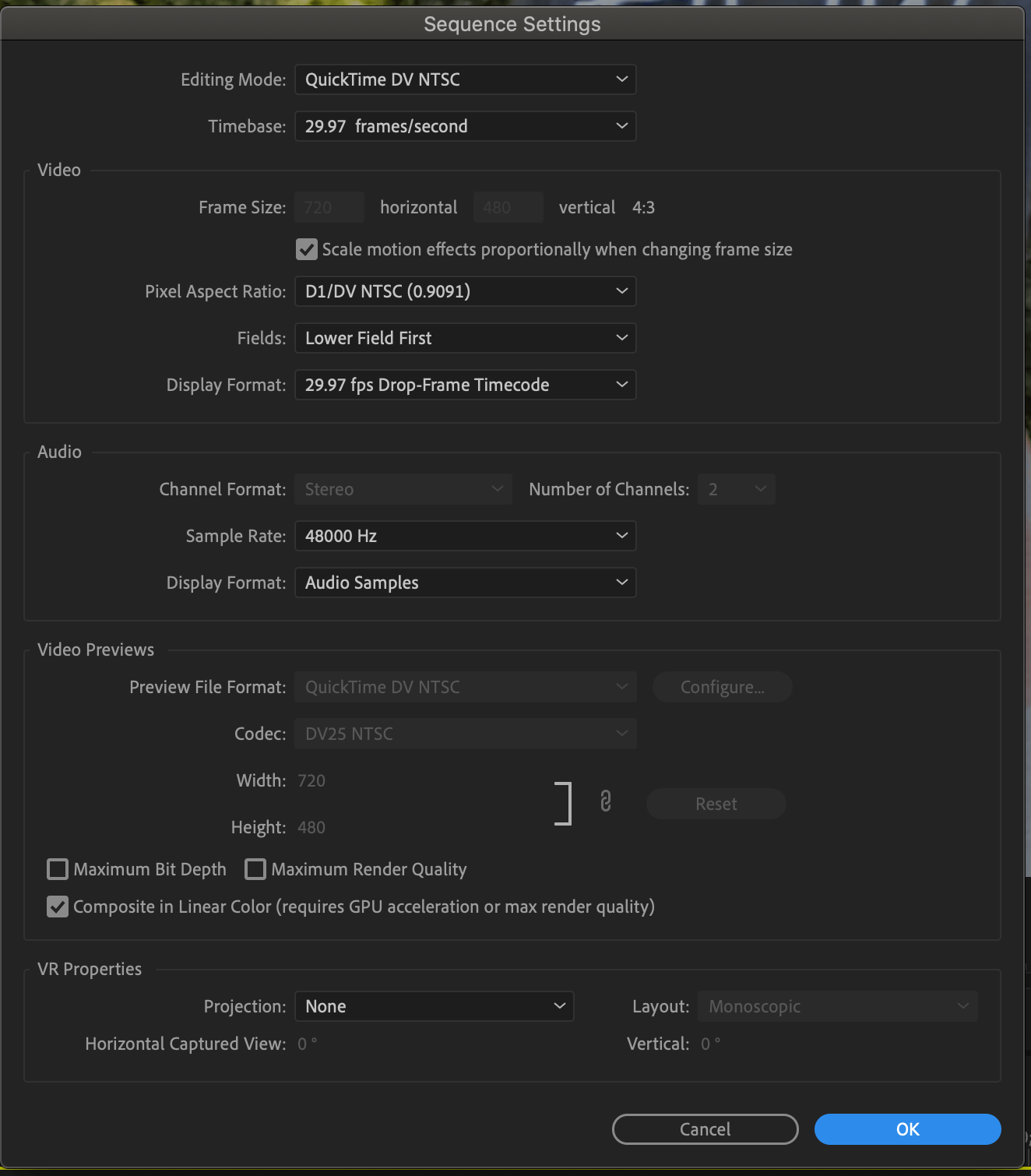This screenshot has width=1031, height=1176.
Task: Expand the Number of Channels dropdown
Action: (x=735, y=488)
